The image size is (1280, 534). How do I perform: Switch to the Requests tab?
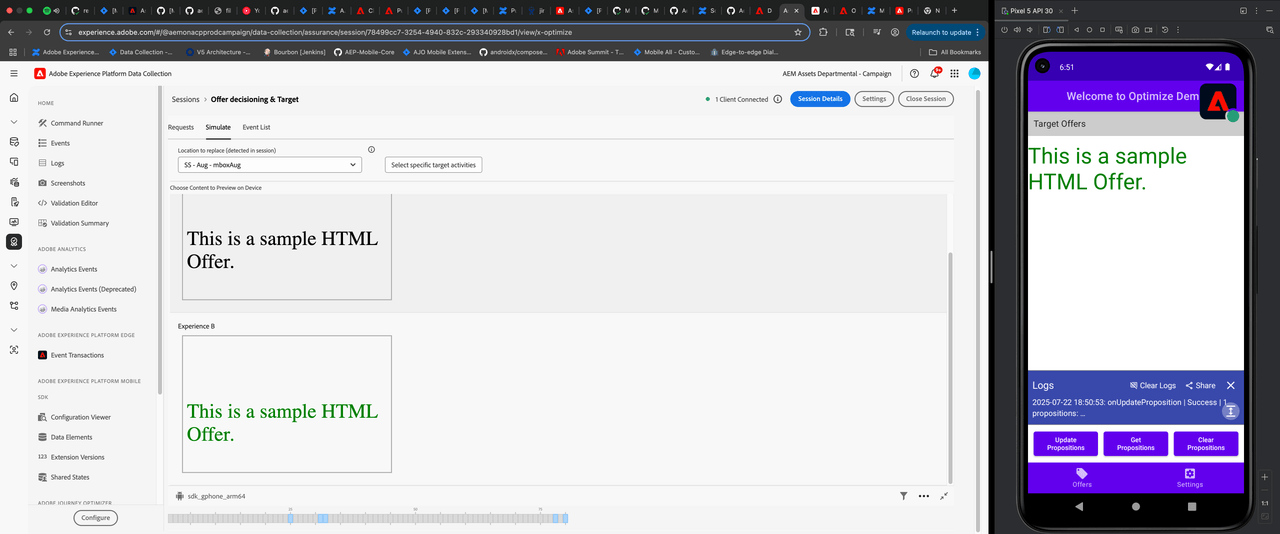coord(181,127)
